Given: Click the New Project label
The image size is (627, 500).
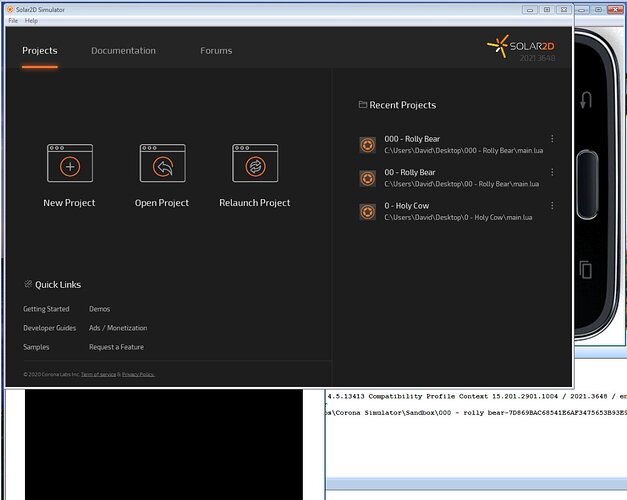Looking at the screenshot, I should [69, 203].
